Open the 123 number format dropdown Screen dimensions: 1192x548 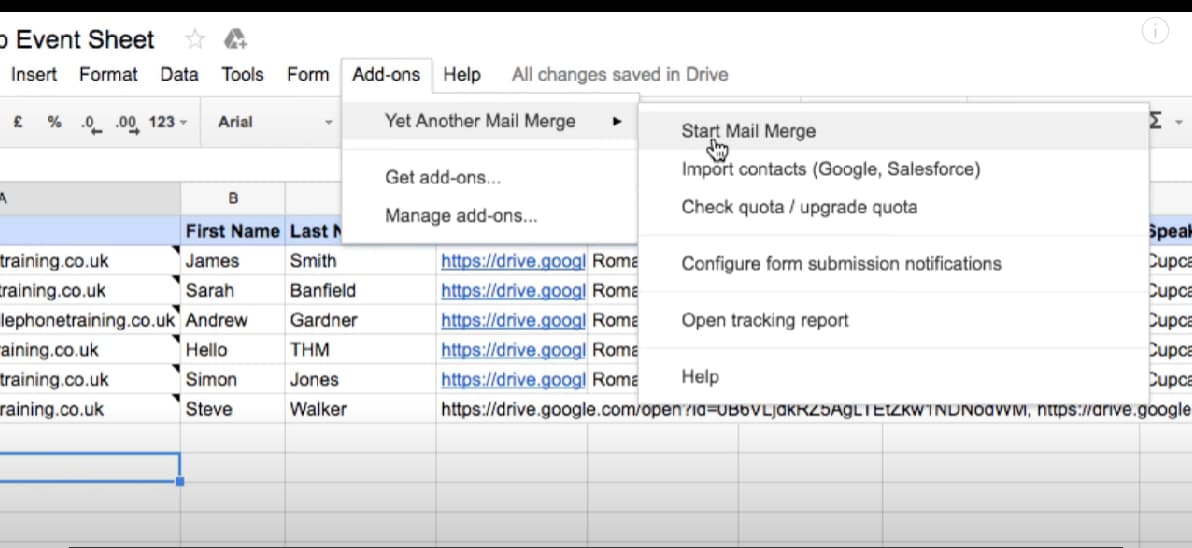(x=167, y=122)
